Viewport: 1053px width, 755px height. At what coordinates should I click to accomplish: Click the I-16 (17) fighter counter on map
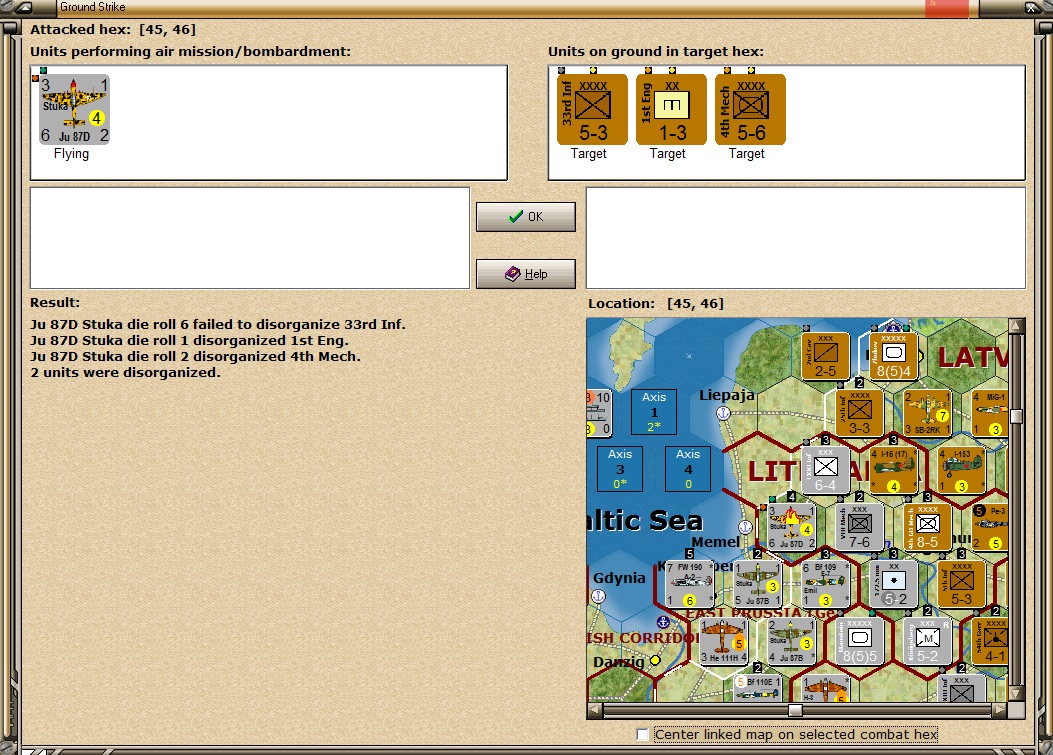(x=894, y=470)
